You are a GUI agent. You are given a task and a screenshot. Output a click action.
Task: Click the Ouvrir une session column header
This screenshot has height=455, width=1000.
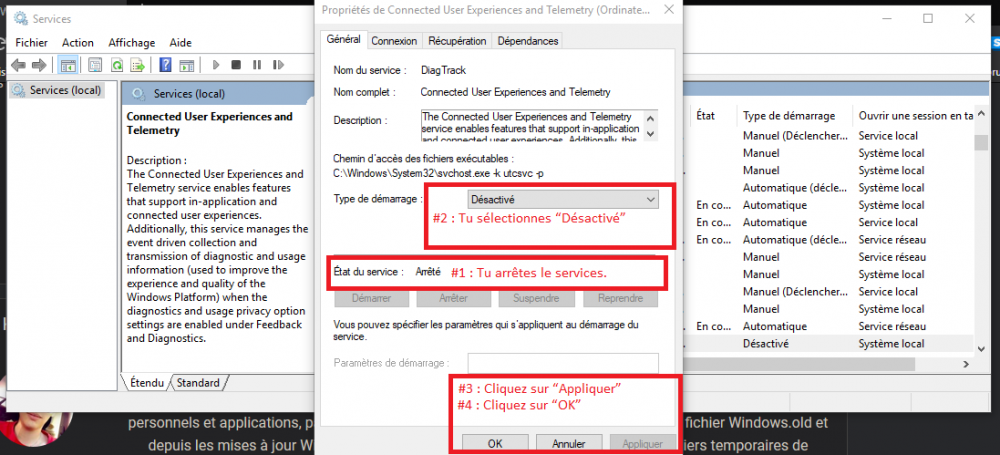coord(916,116)
